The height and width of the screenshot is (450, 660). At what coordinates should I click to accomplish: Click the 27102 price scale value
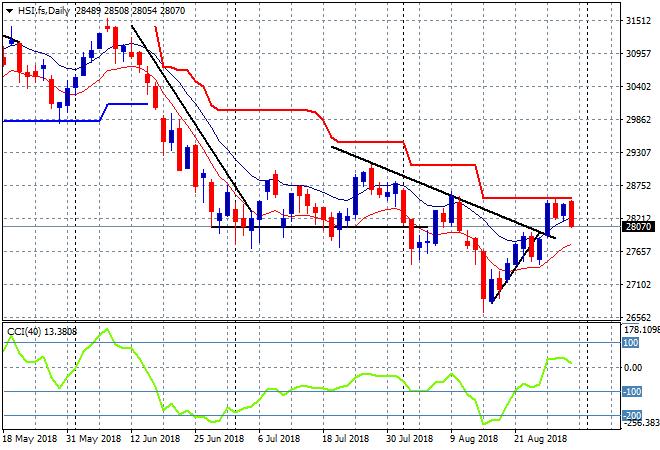tap(638, 285)
